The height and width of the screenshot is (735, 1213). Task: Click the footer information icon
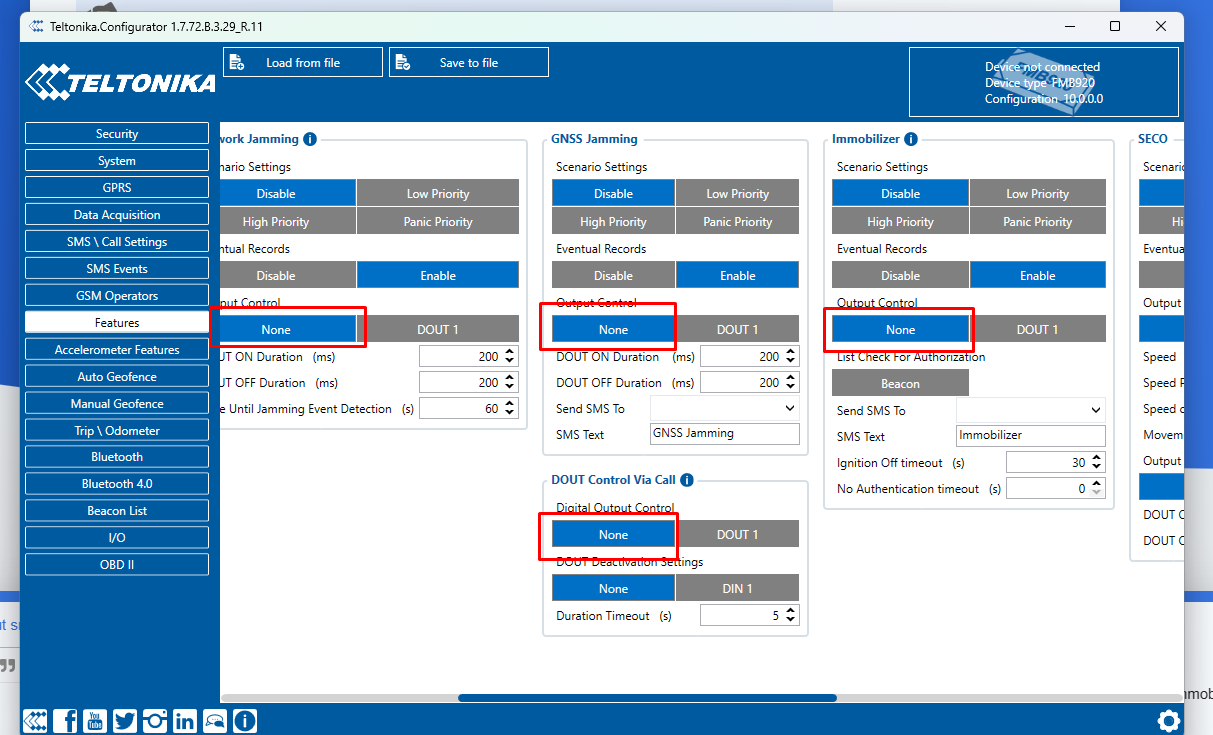tap(245, 720)
